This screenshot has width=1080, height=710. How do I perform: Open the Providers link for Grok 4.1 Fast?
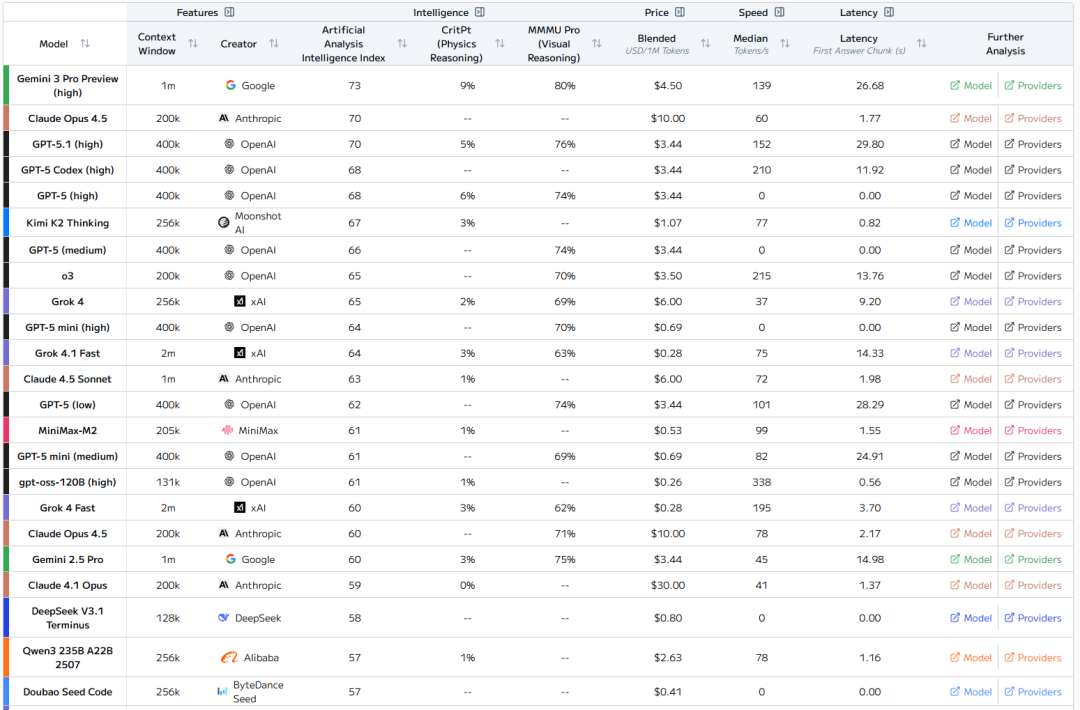tap(1033, 353)
